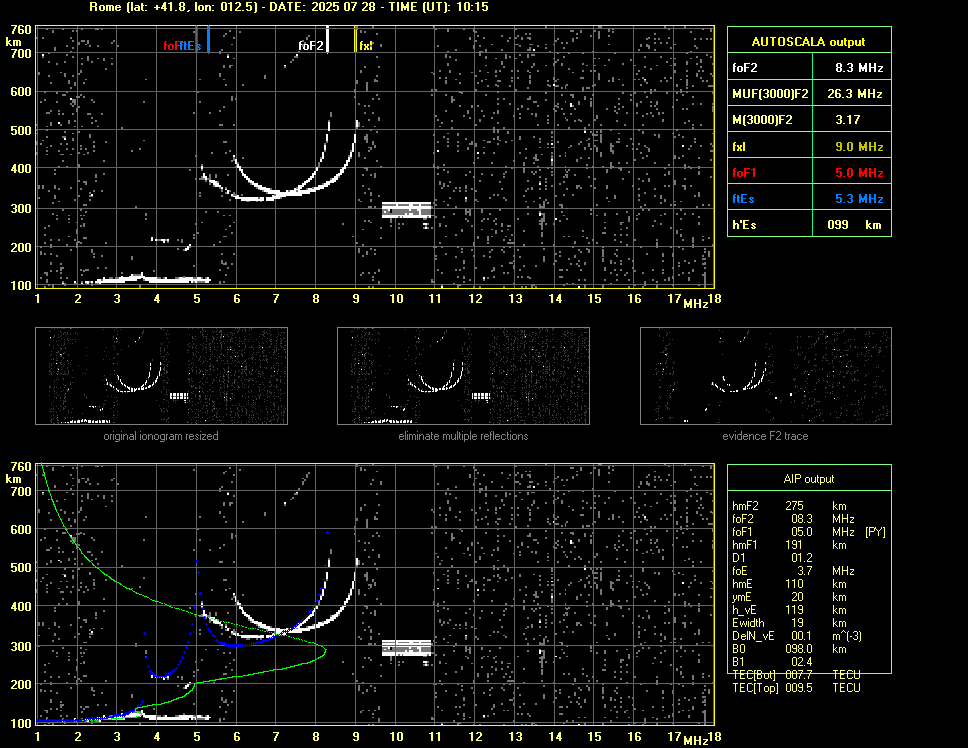Viewport: 968px width, 748px height.
Task: Click the Rome station title with date and time
Action: coord(289,7)
